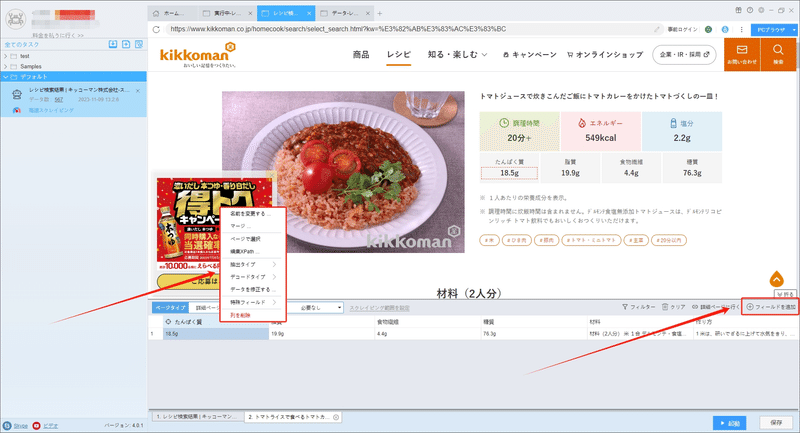
Task: Click the スクレイピング範囲を設定 link
Action: pos(380,308)
